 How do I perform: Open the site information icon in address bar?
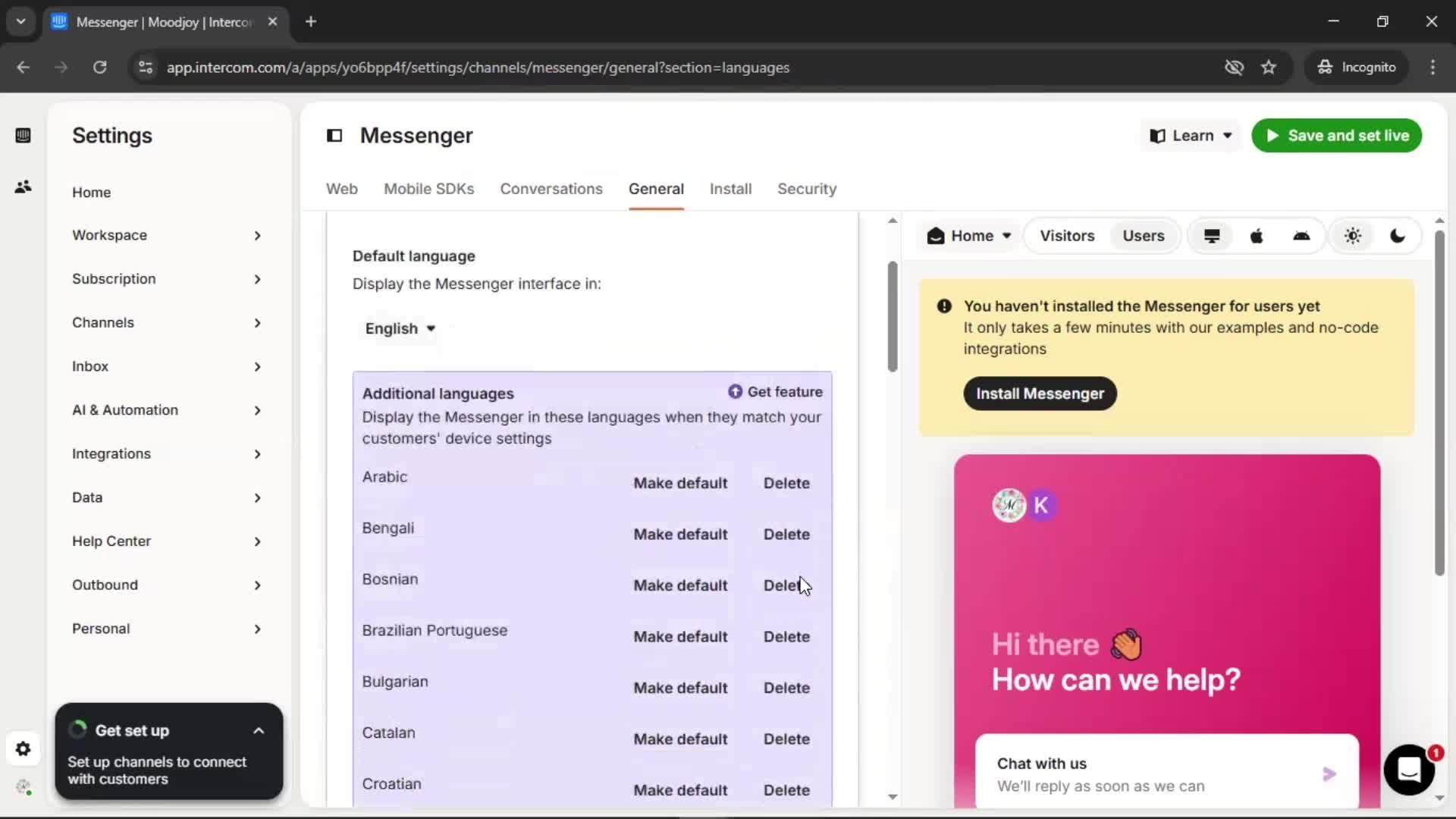click(145, 67)
